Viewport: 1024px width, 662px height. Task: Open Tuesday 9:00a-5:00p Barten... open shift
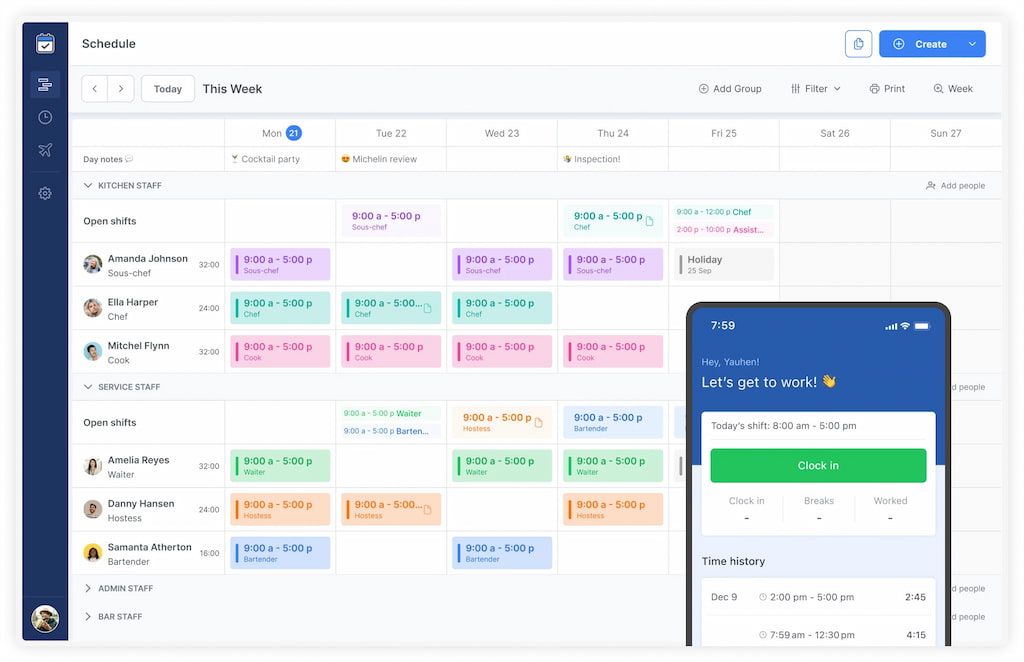391,431
